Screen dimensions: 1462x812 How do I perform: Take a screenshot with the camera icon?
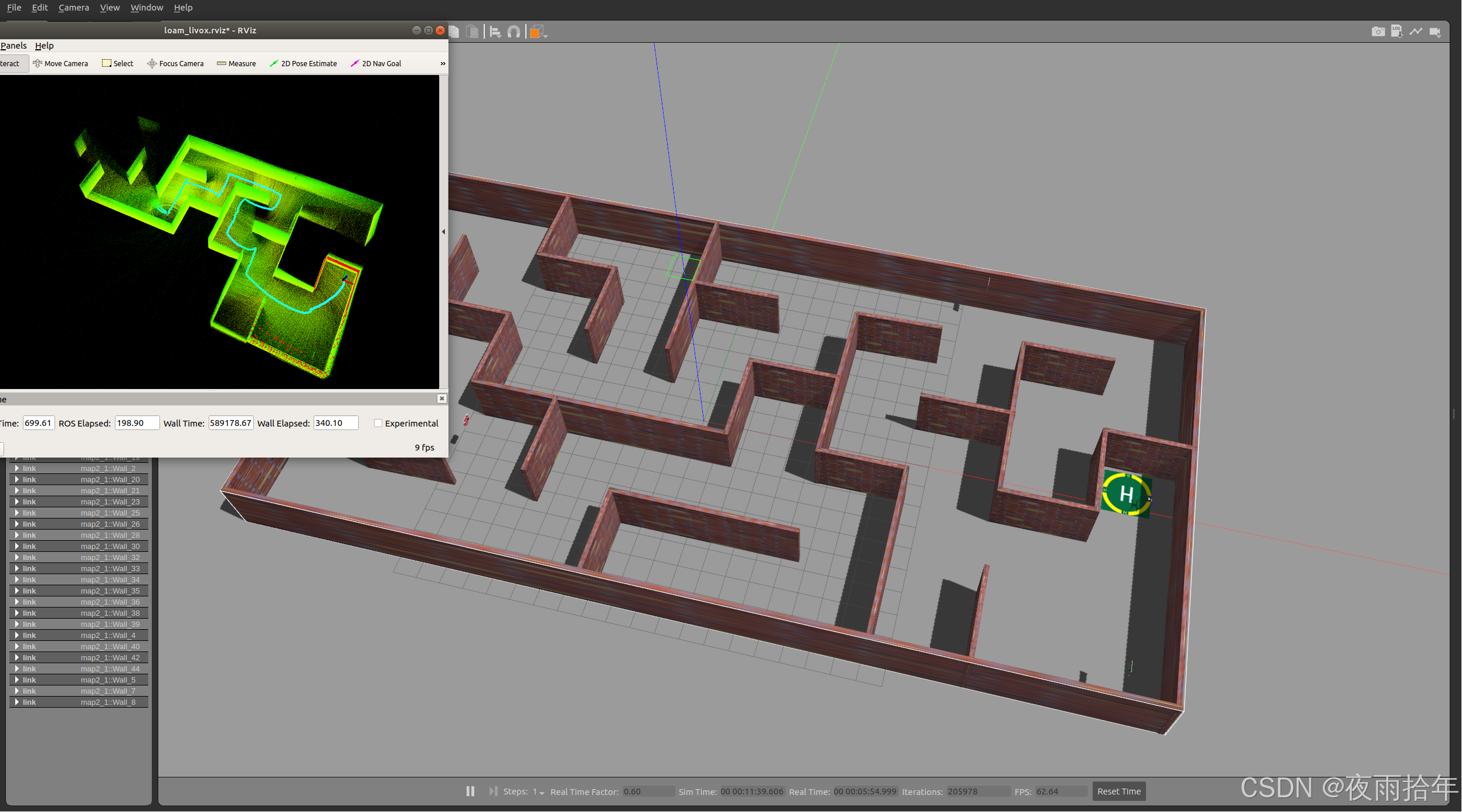point(1378,32)
